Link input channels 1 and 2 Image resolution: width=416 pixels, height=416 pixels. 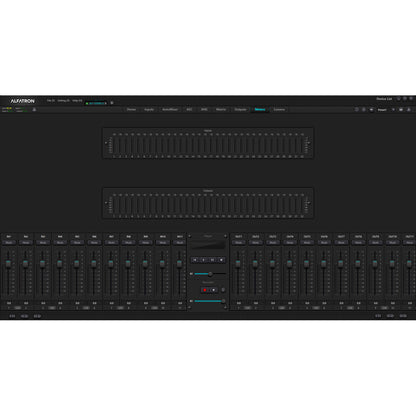[17, 308]
